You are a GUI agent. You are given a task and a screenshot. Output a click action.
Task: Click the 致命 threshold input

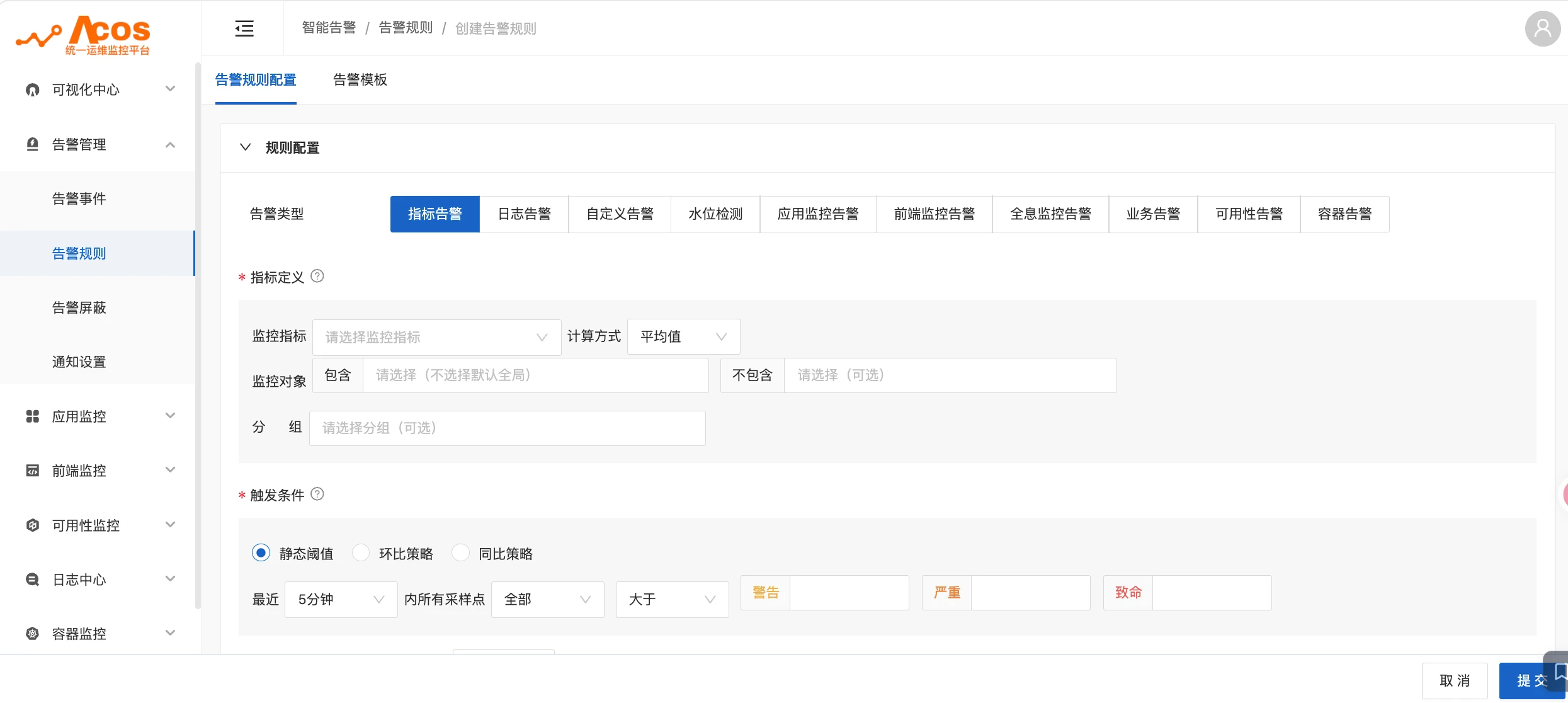1212,593
